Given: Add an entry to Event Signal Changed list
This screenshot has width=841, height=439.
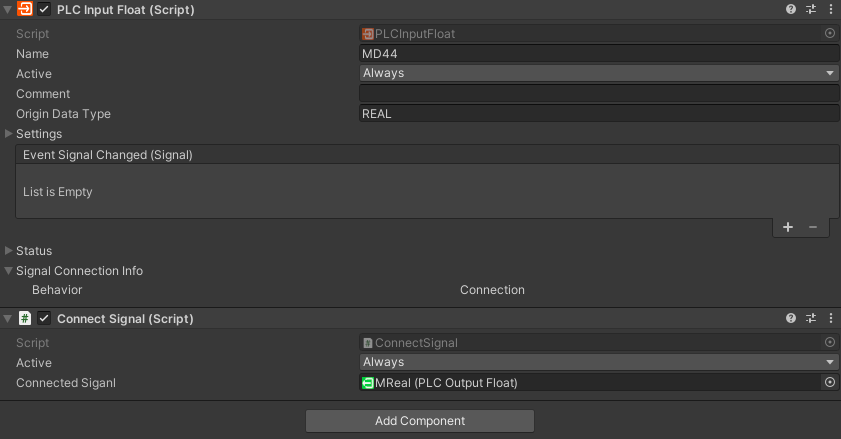Looking at the screenshot, I should coord(788,228).
